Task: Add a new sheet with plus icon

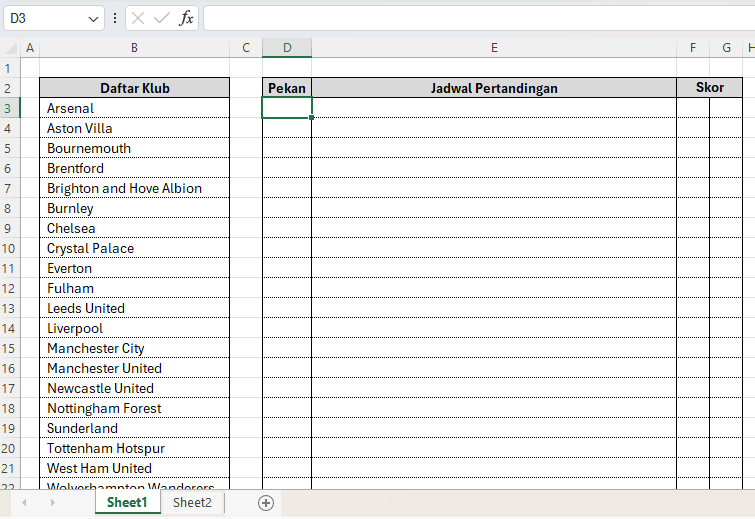Action: point(266,503)
